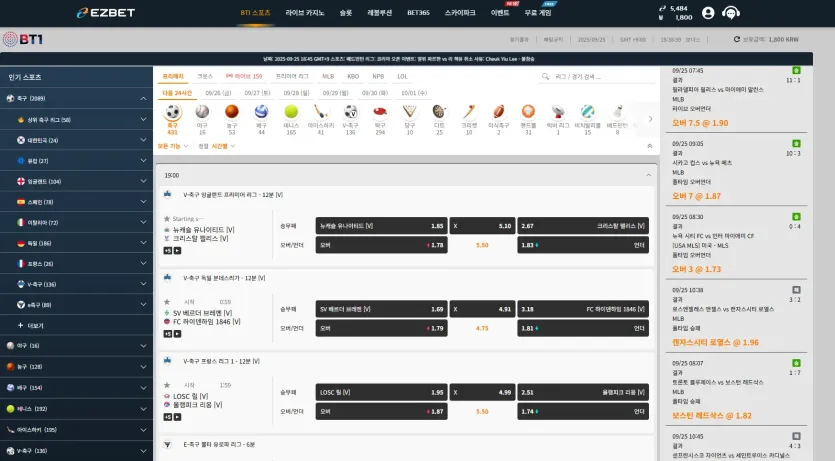The width and height of the screenshot is (835, 461).
Task: Favorite the Newcastle vs Crystal Palace match star
Action: [x=167, y=219]
